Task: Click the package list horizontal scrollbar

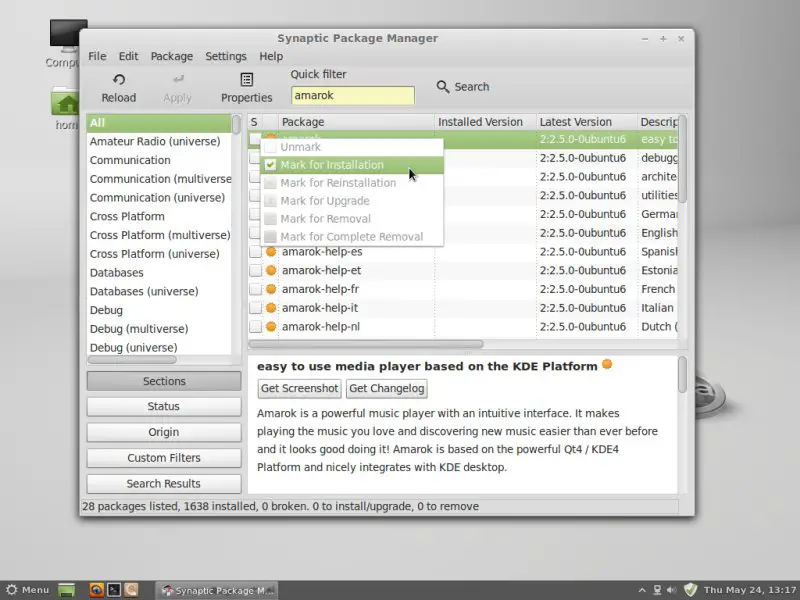Action: [366, 344]
